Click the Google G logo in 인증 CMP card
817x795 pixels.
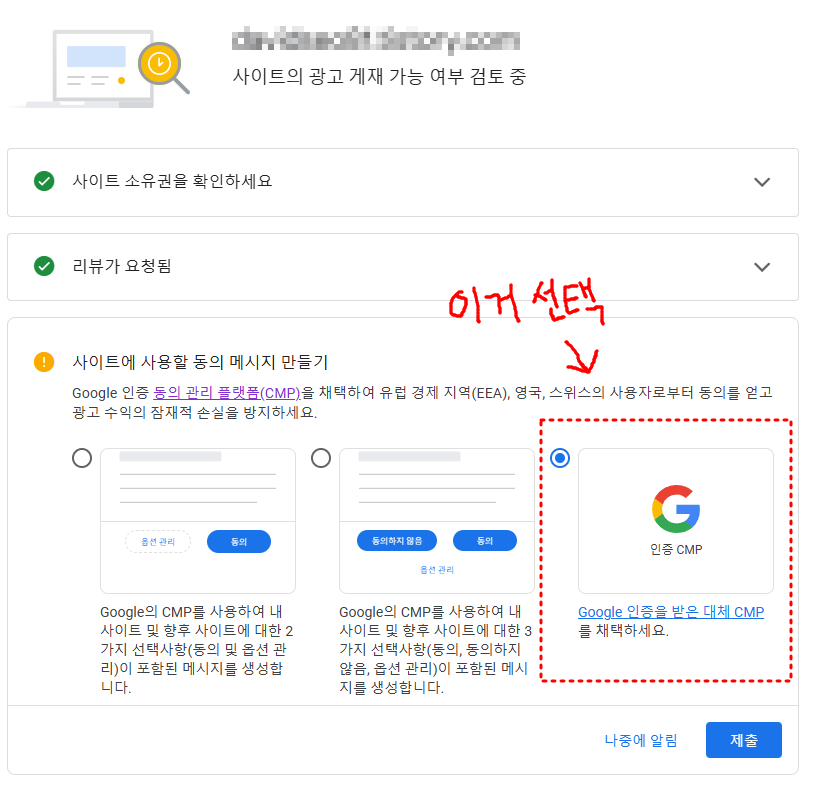676,509
